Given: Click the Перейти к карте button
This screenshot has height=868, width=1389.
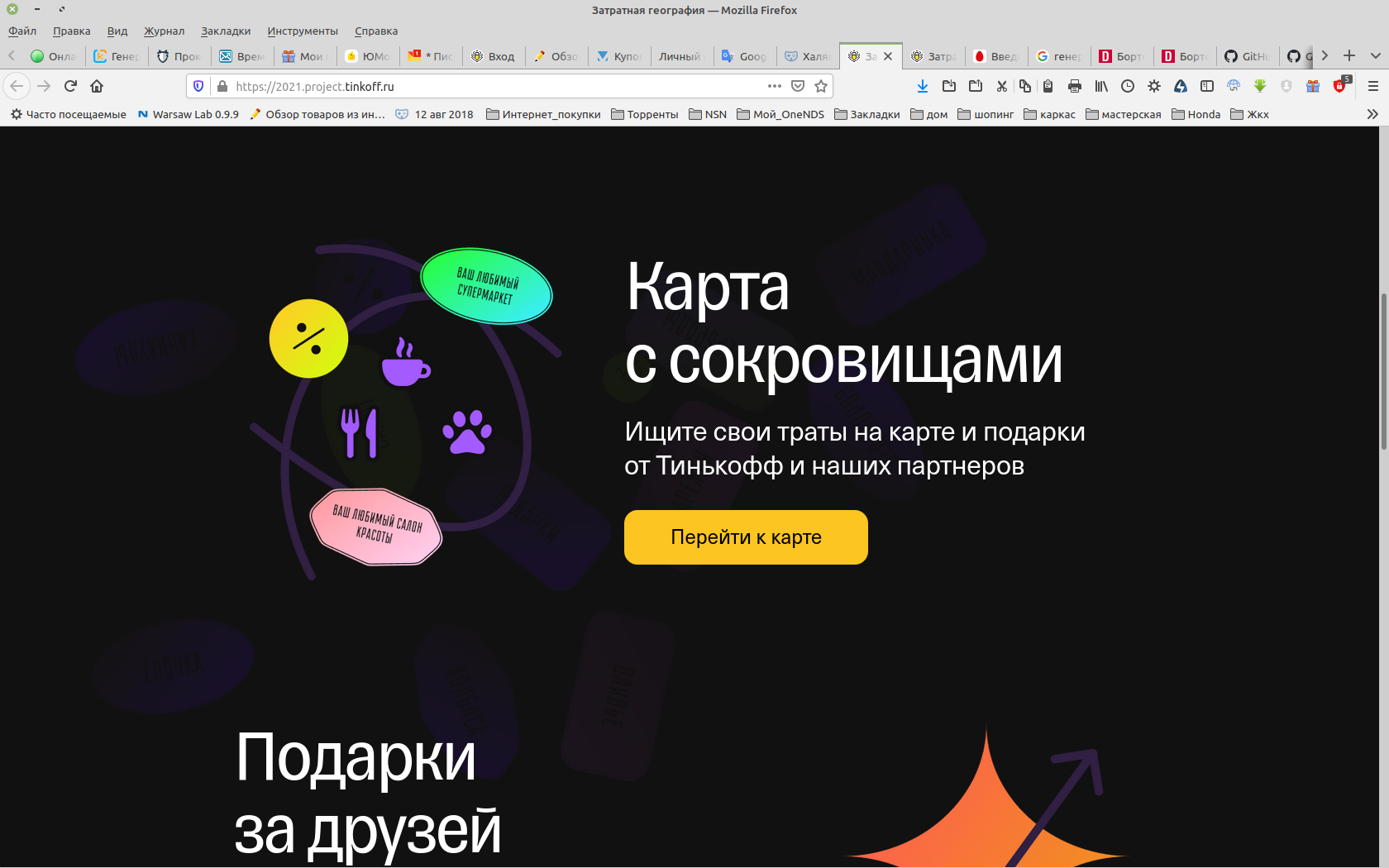Looking at the screenshot, I should click(x=746, y=537).
